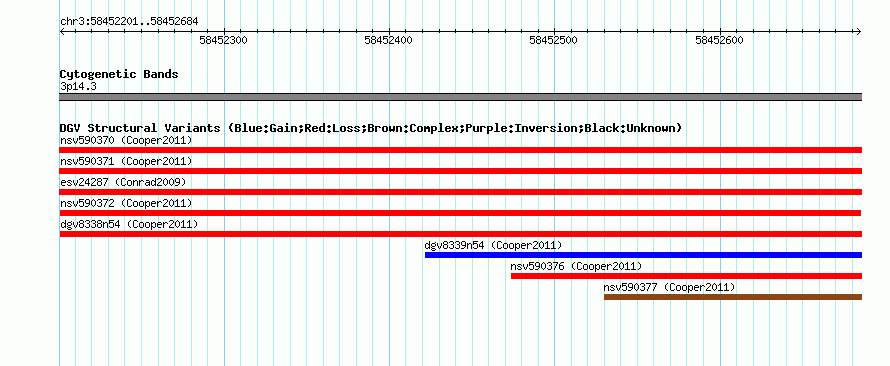Select the dgv8339n54 blue gain bar
This screenshot has height=366, width=890.
[x=643, y=255]
